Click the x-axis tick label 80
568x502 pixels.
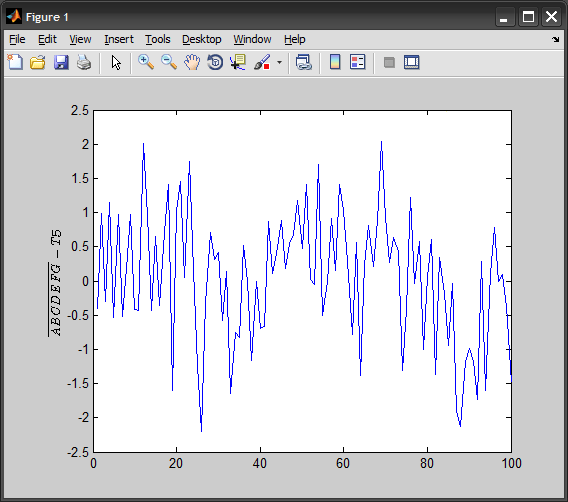point(427,463)
